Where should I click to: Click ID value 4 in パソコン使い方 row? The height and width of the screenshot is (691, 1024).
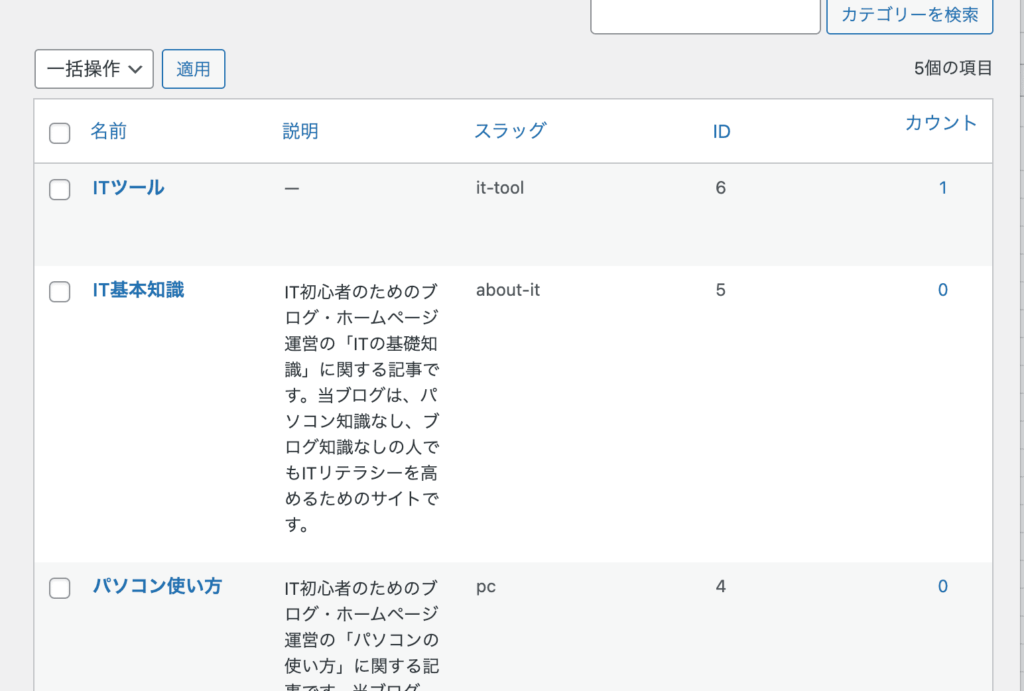click(x=721, y=587)
